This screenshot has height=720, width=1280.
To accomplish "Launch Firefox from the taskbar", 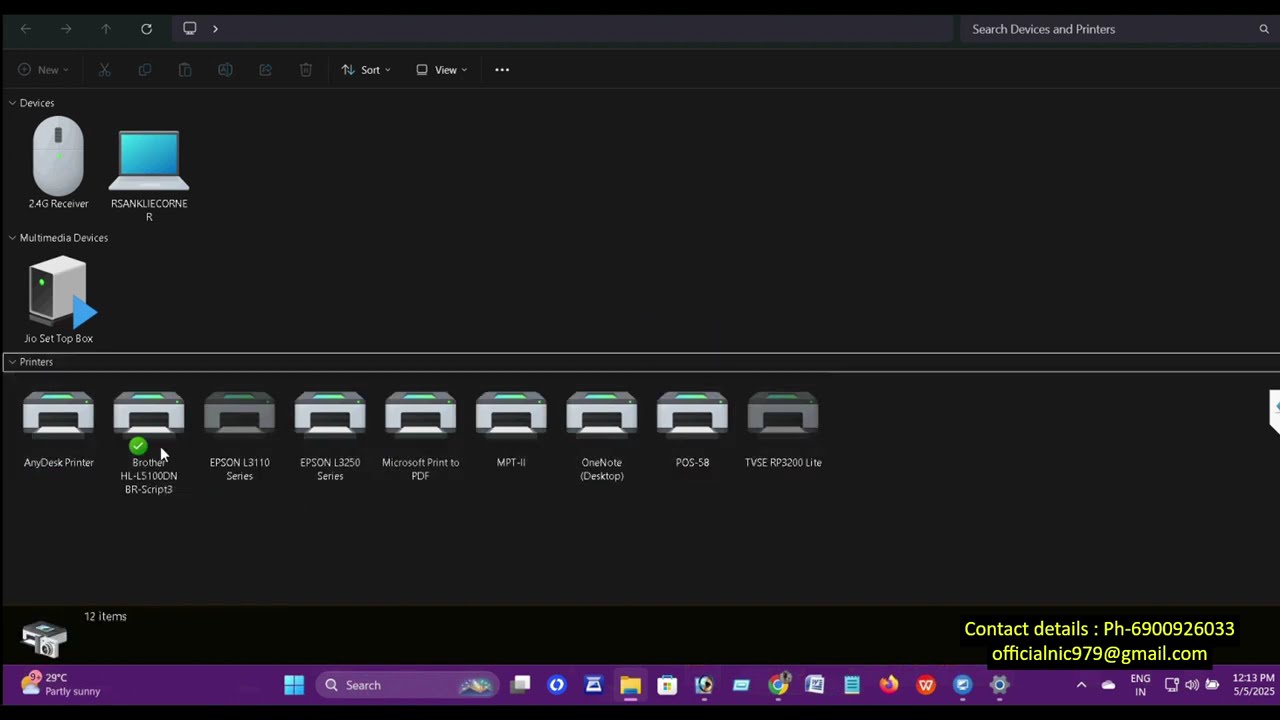I will 889,685.
